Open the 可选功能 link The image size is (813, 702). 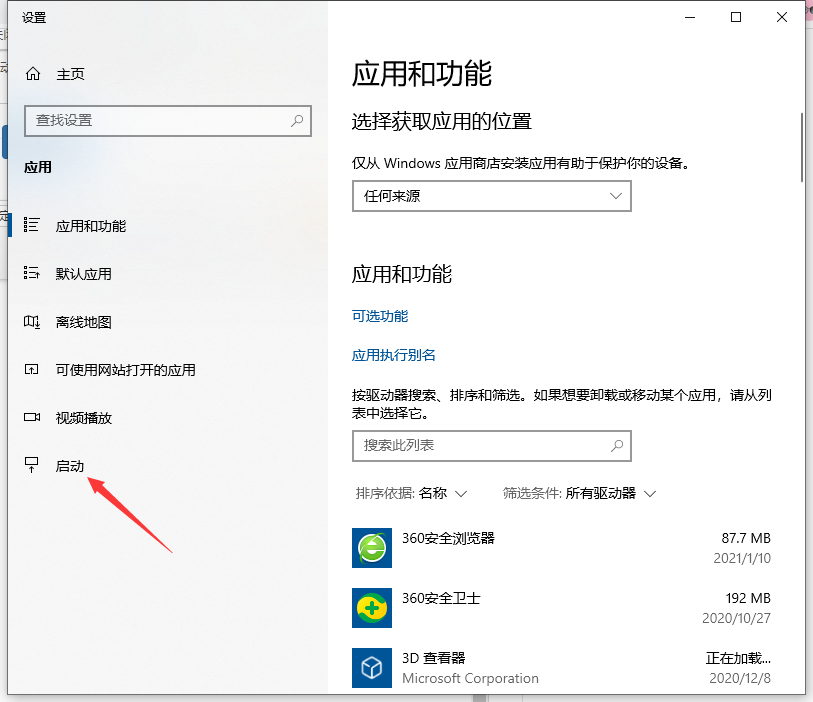(x=380, y=315)
